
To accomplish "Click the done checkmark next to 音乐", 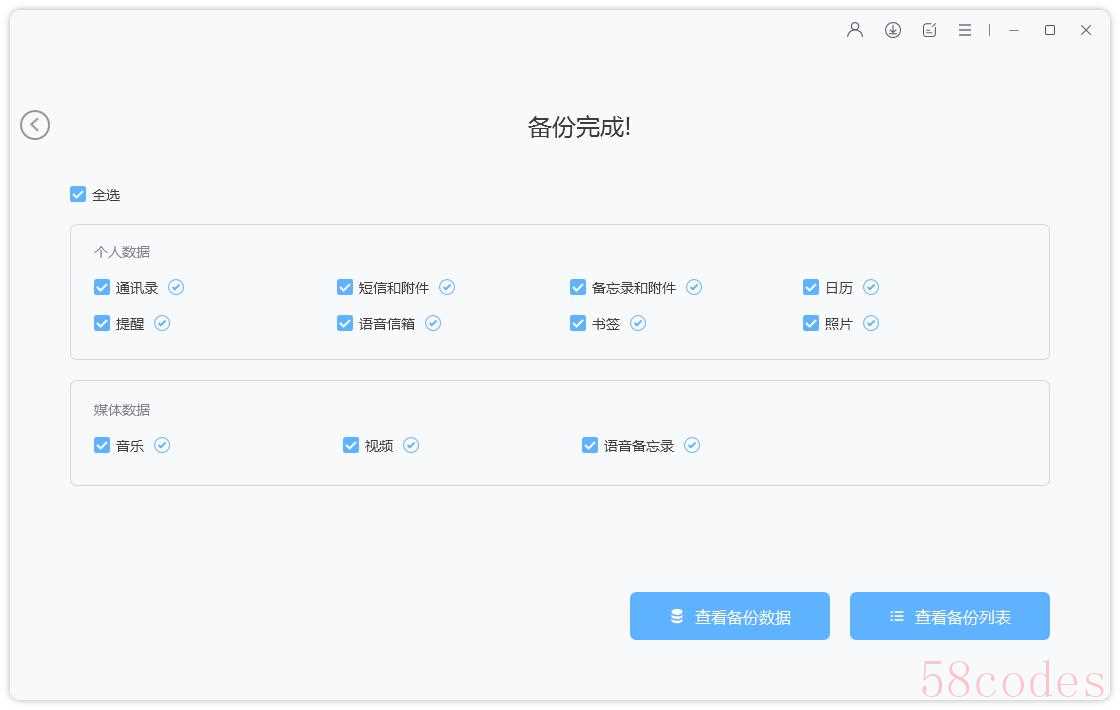I will pyautogui.click(x=162, y=446).
